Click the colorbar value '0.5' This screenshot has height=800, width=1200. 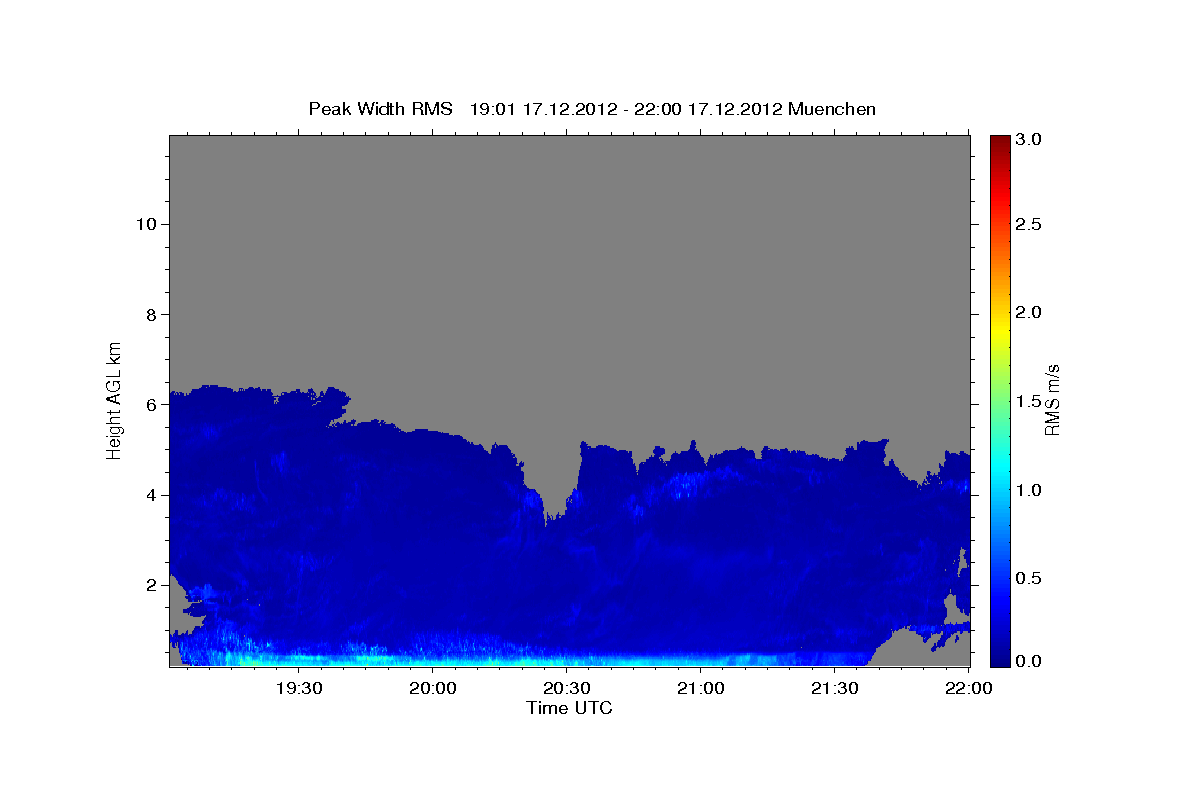coord(1030,578)
